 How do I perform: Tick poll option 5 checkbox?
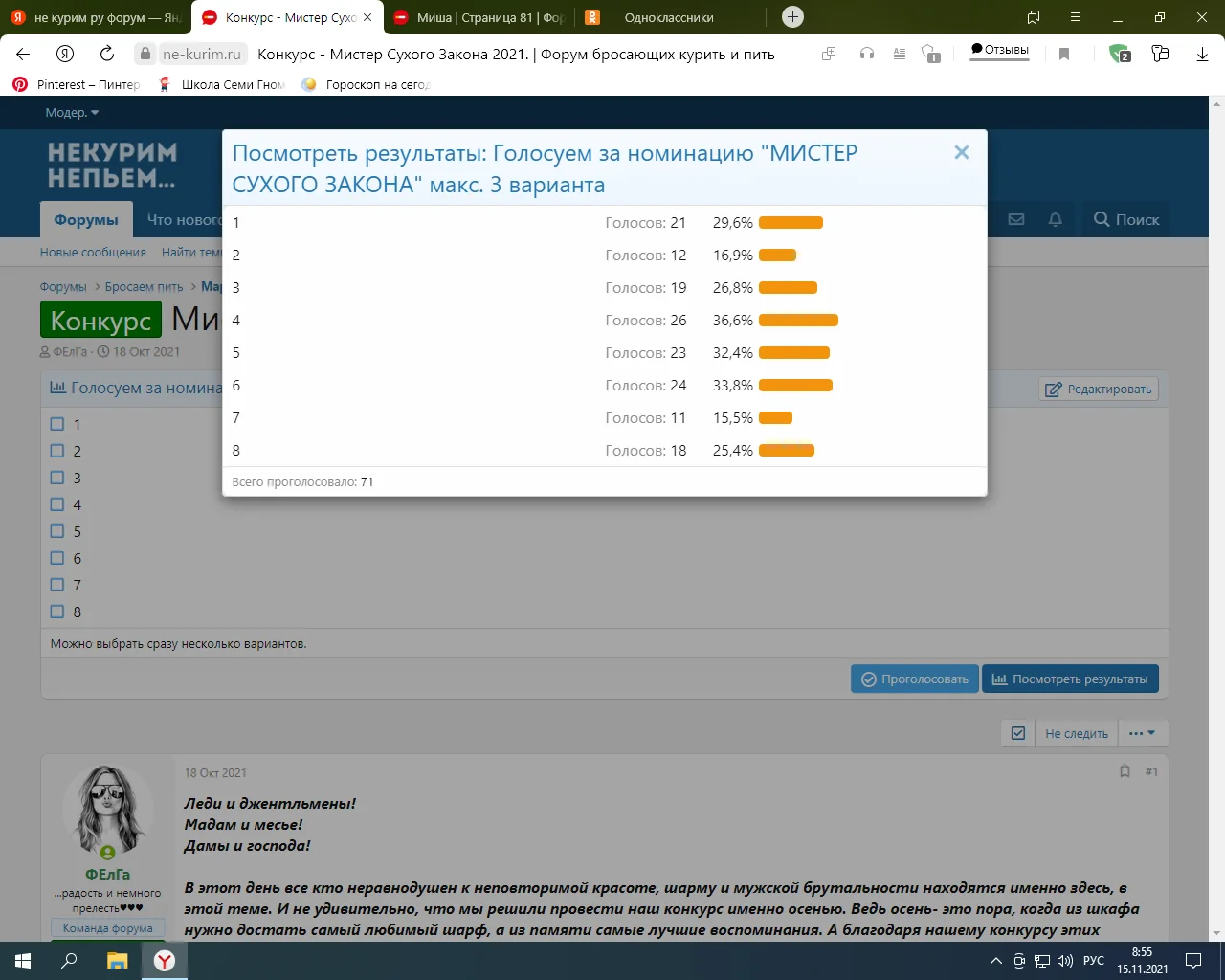pyautogui.click(x=57, y=531)
